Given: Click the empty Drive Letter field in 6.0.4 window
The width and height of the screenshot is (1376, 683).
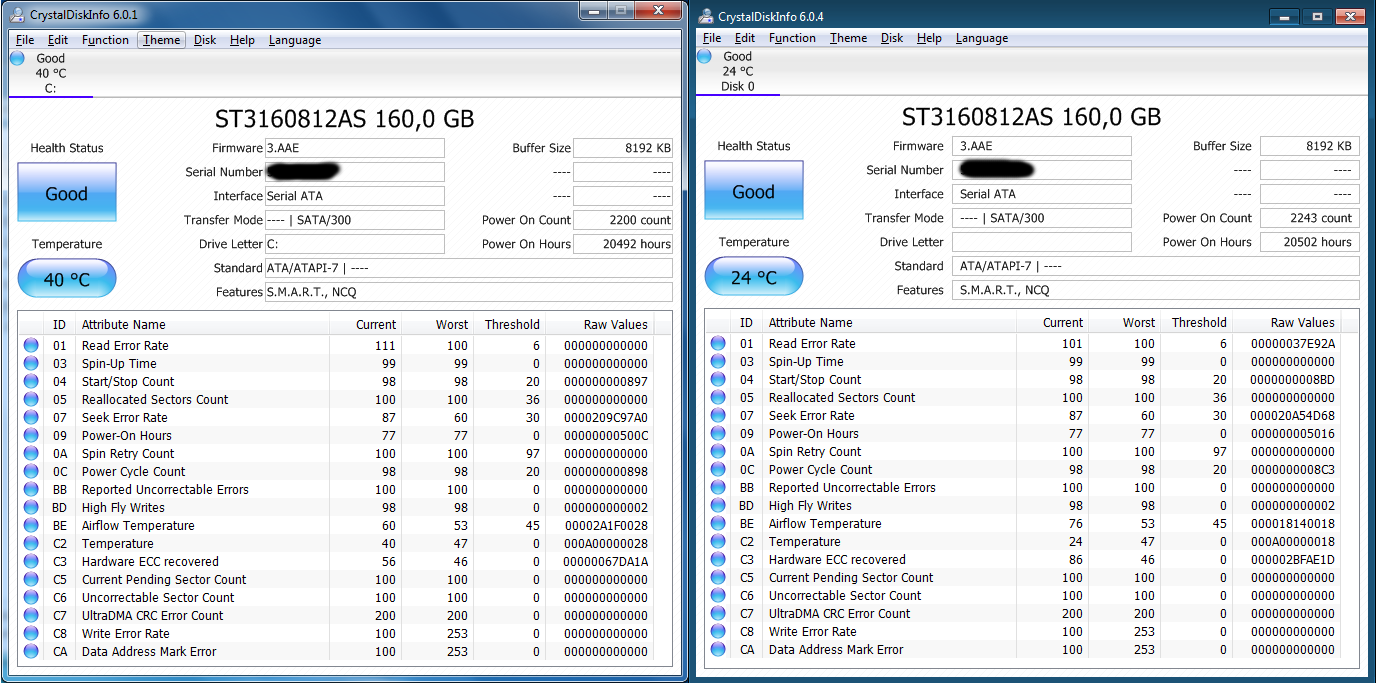Looking at the screenshot, I should click(x=1042, y=242).
